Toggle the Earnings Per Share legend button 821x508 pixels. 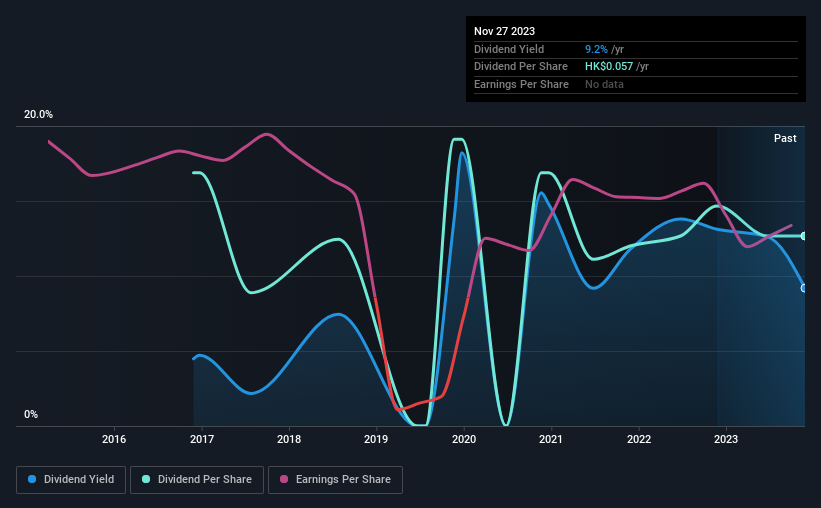coord(335,480)
